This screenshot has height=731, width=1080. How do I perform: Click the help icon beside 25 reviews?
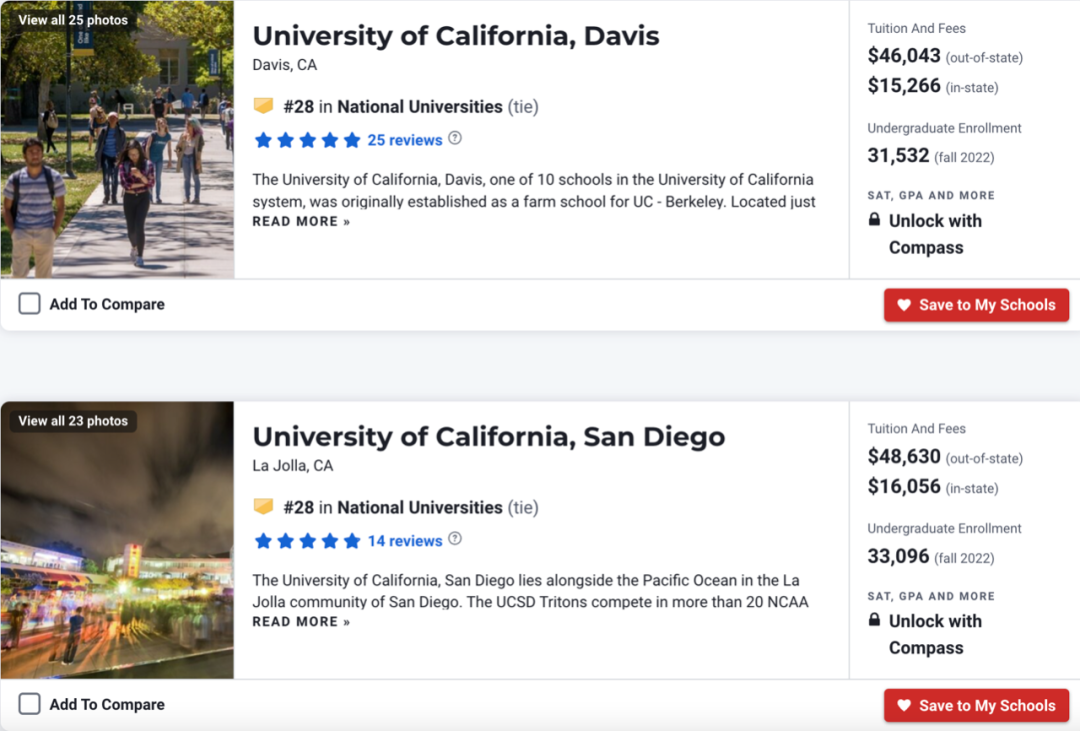(x=455, y=139)
